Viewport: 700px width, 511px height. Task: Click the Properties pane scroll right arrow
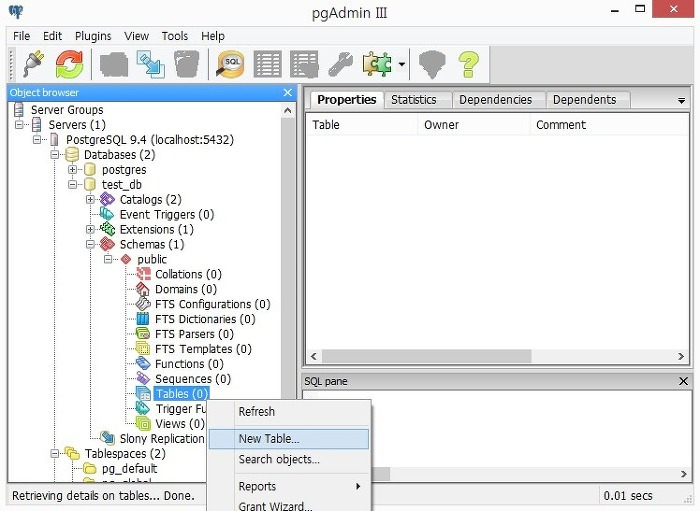pyautogui.click(x=681, y=356)
